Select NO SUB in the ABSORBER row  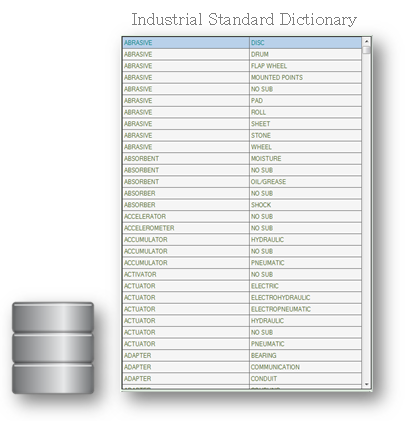click(x=305, y=193)
